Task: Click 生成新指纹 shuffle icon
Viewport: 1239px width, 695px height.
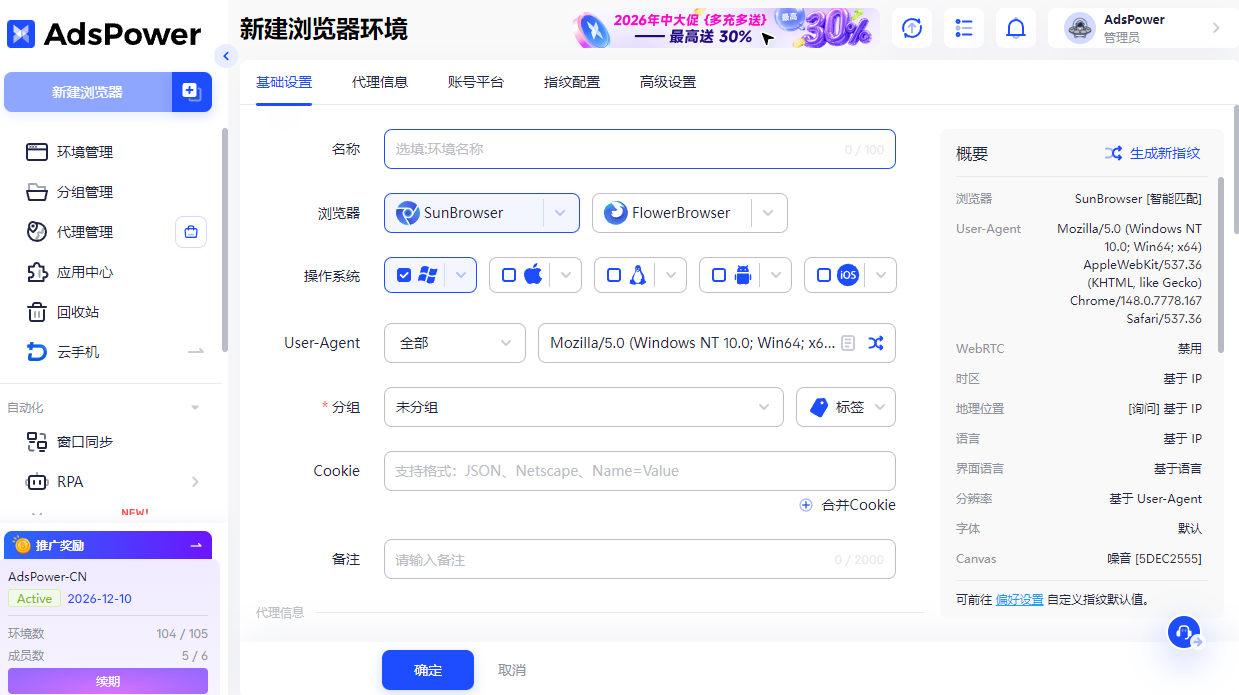Action: point(1113,153)
